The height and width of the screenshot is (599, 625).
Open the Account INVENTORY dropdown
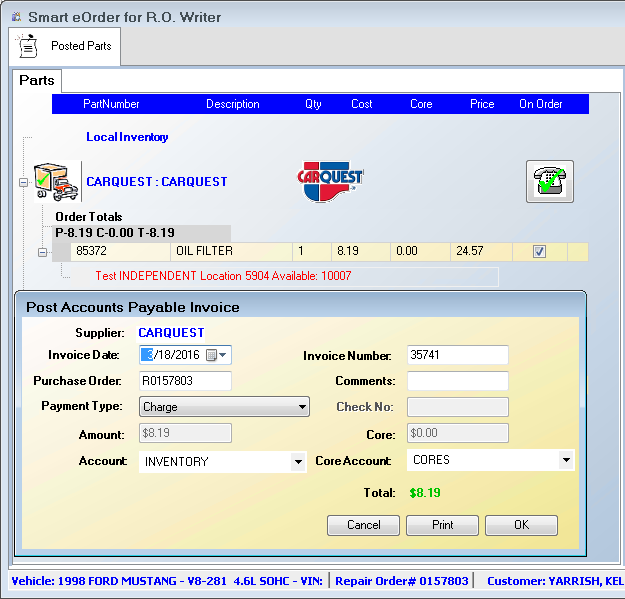297,462
